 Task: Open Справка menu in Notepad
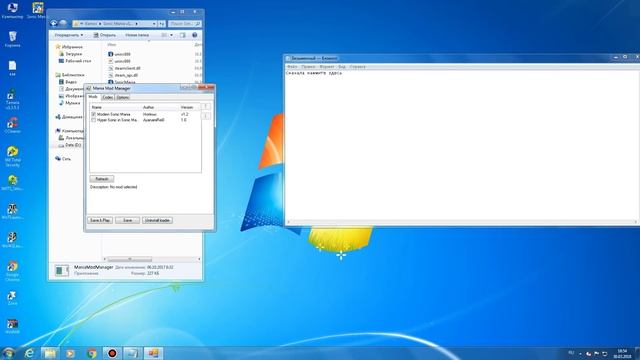pyautogui.click(x=358, y=67)
